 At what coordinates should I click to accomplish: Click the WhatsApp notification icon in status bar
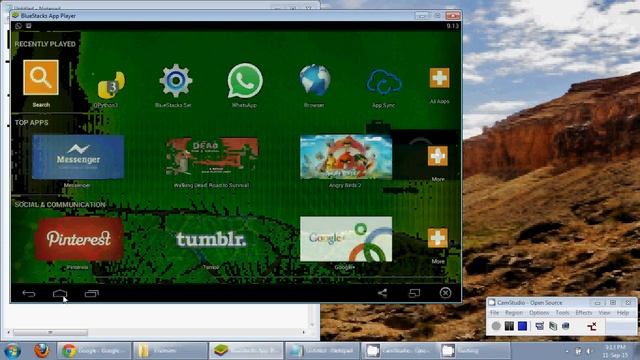[18, 26]
